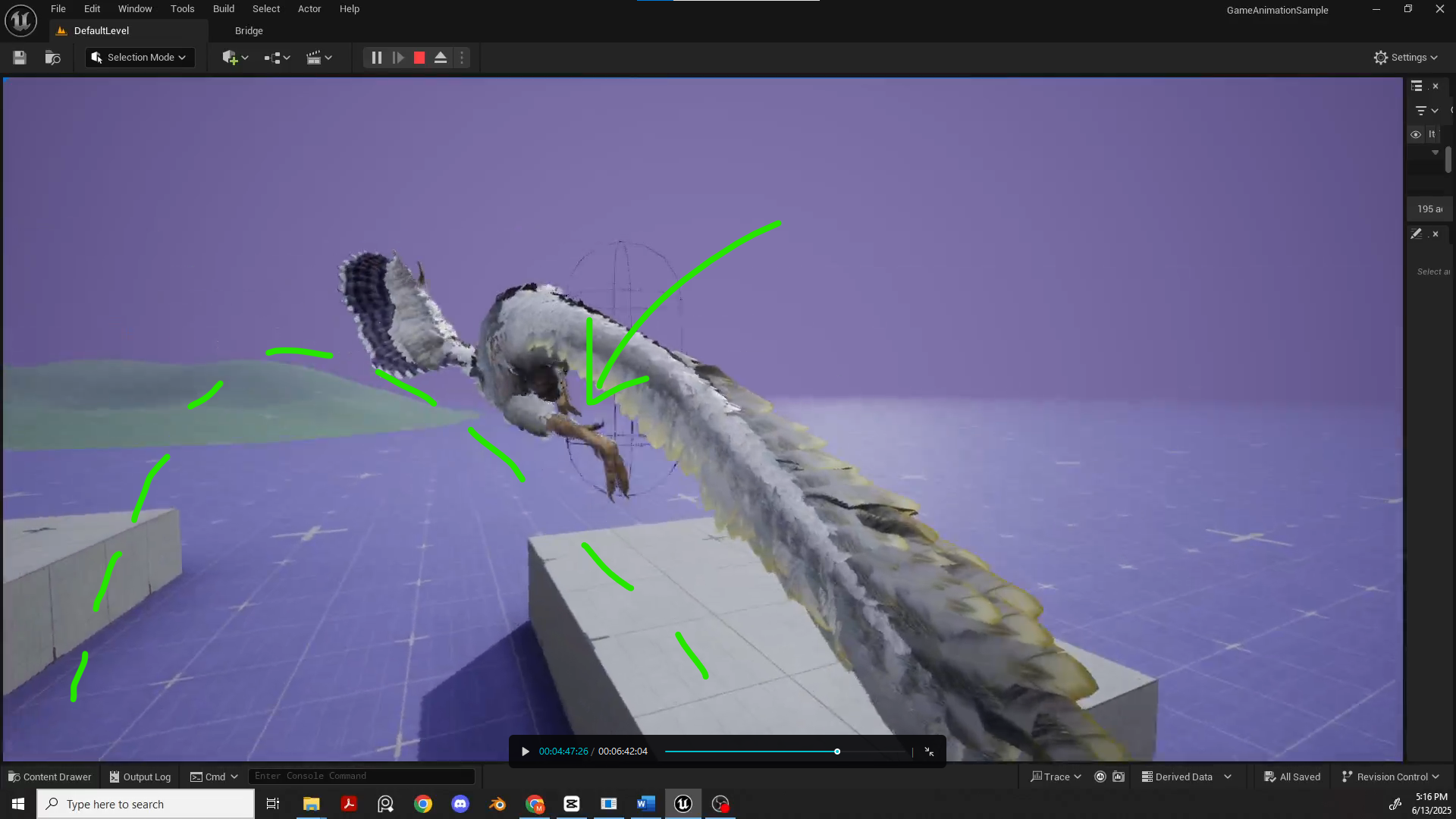Open the Cinematics clapperboard menu
1456x819 pixels.
tap(318, 58)
